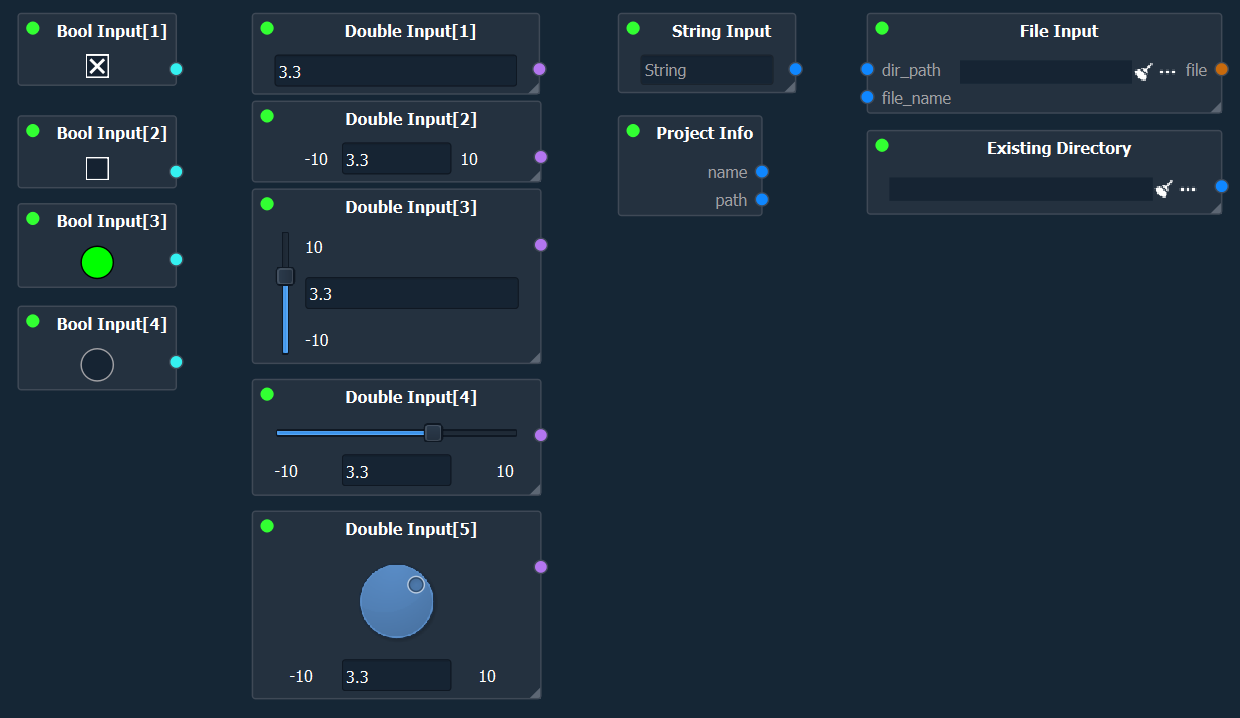Click the Bool Input[3] green status dot
Image resolution: width=1240 pixels, height=718 pixels.
[x=33, y=218]
